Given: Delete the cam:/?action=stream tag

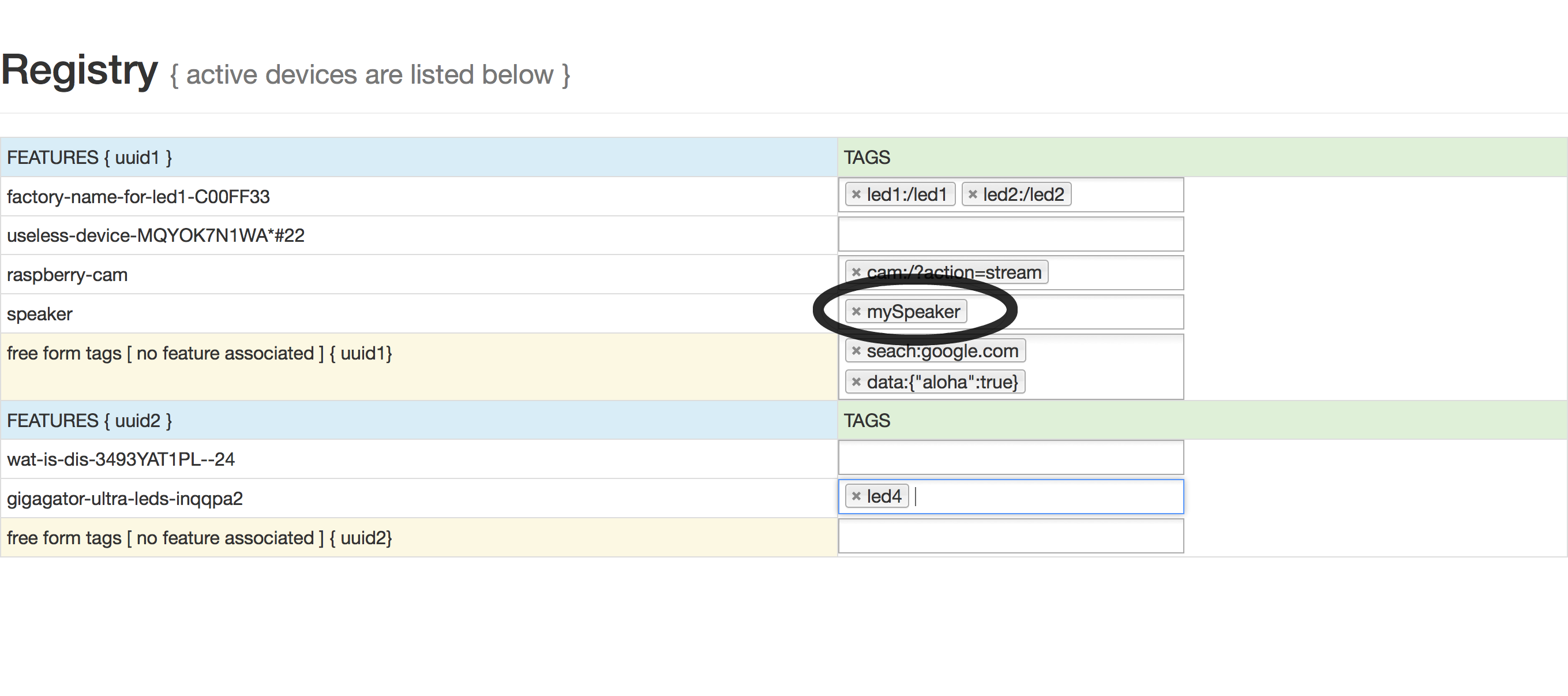Looking at the screenshot, I should point(856,273).
